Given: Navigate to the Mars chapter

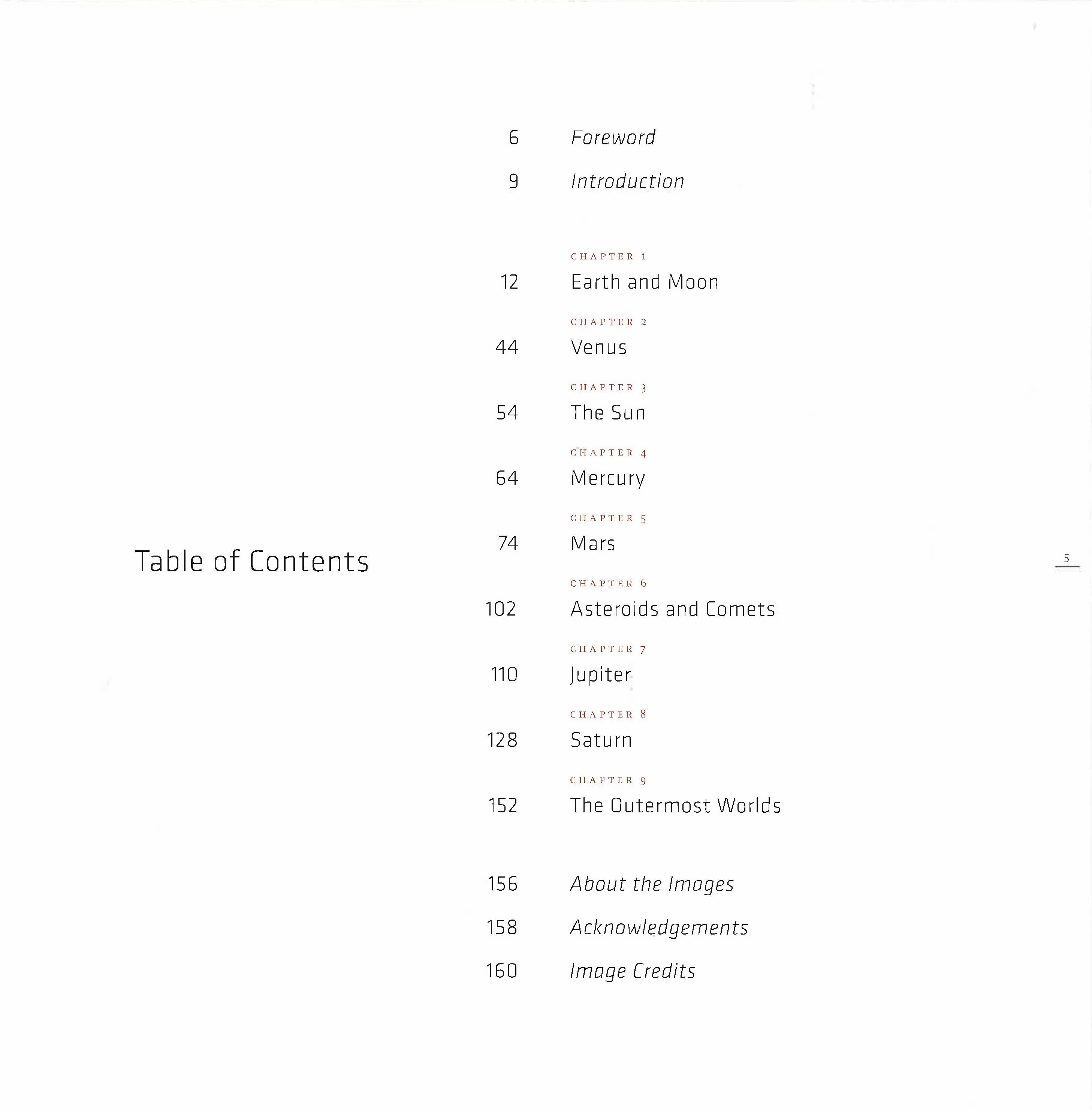Looking at the screenshot, I should [x=592, y=543].
